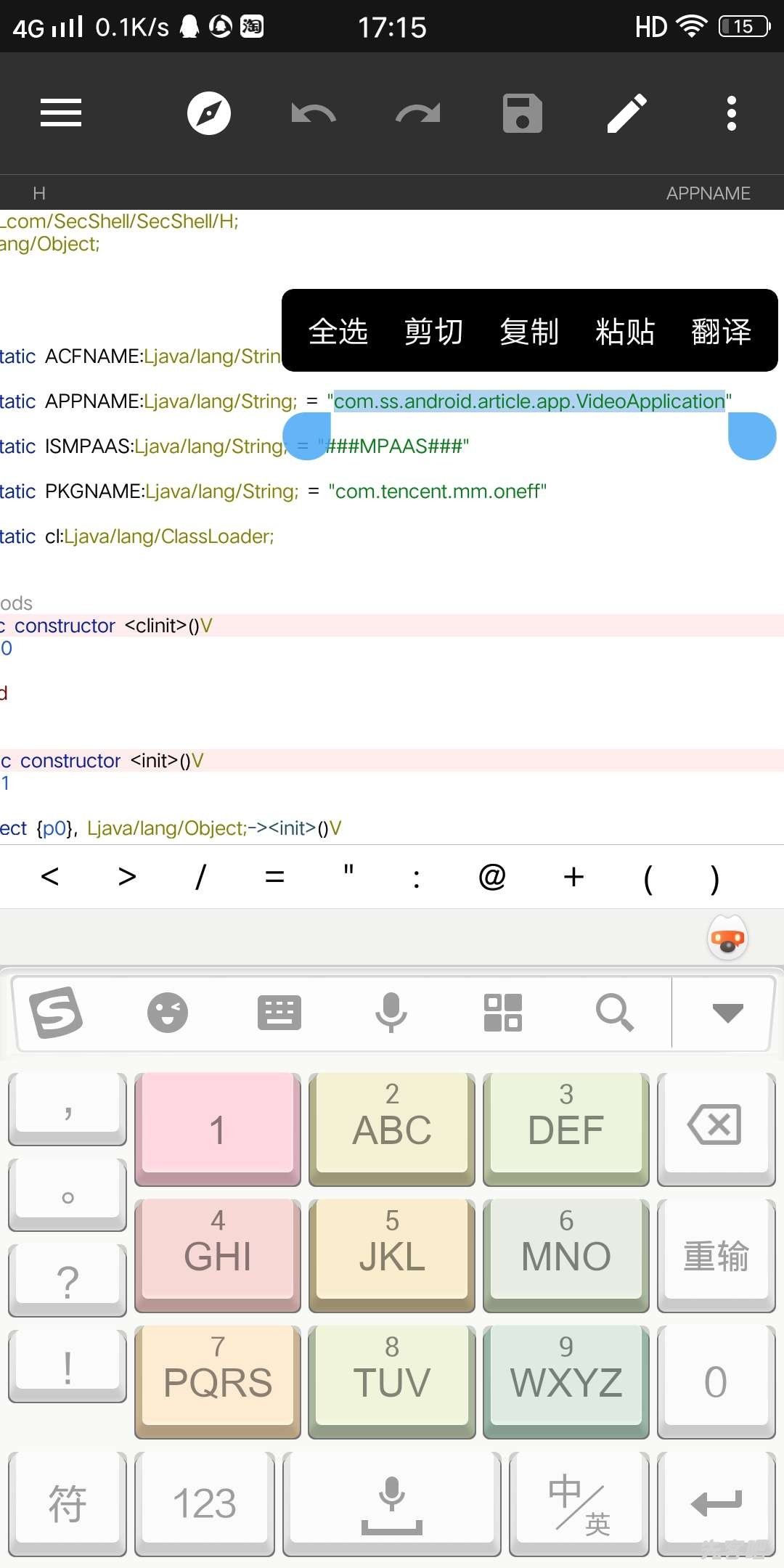Tap the right blue selection handle

click(752, 436)
